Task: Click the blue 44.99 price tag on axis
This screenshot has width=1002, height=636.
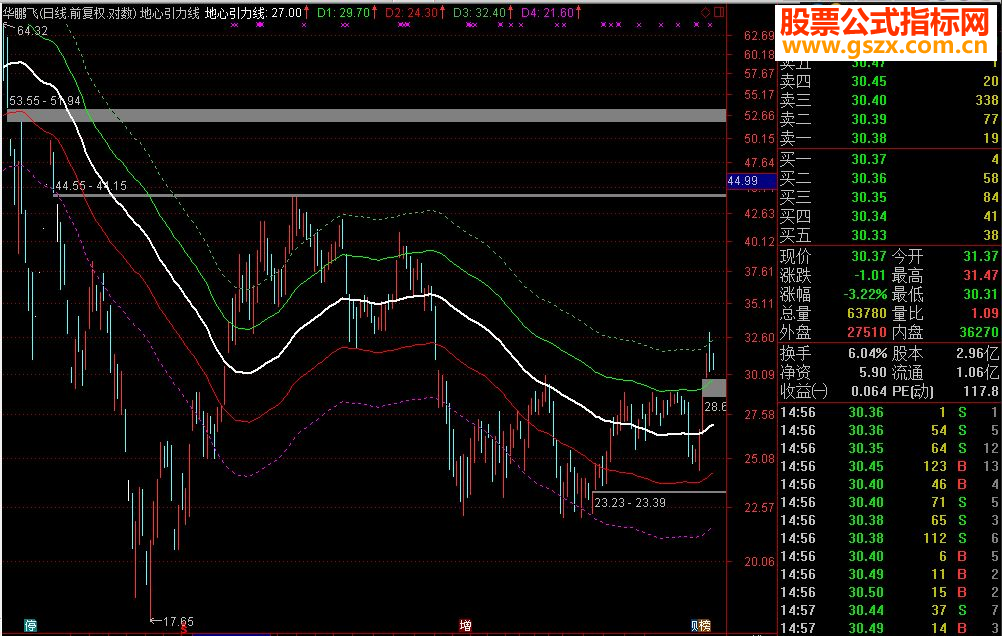Action: 752,181
